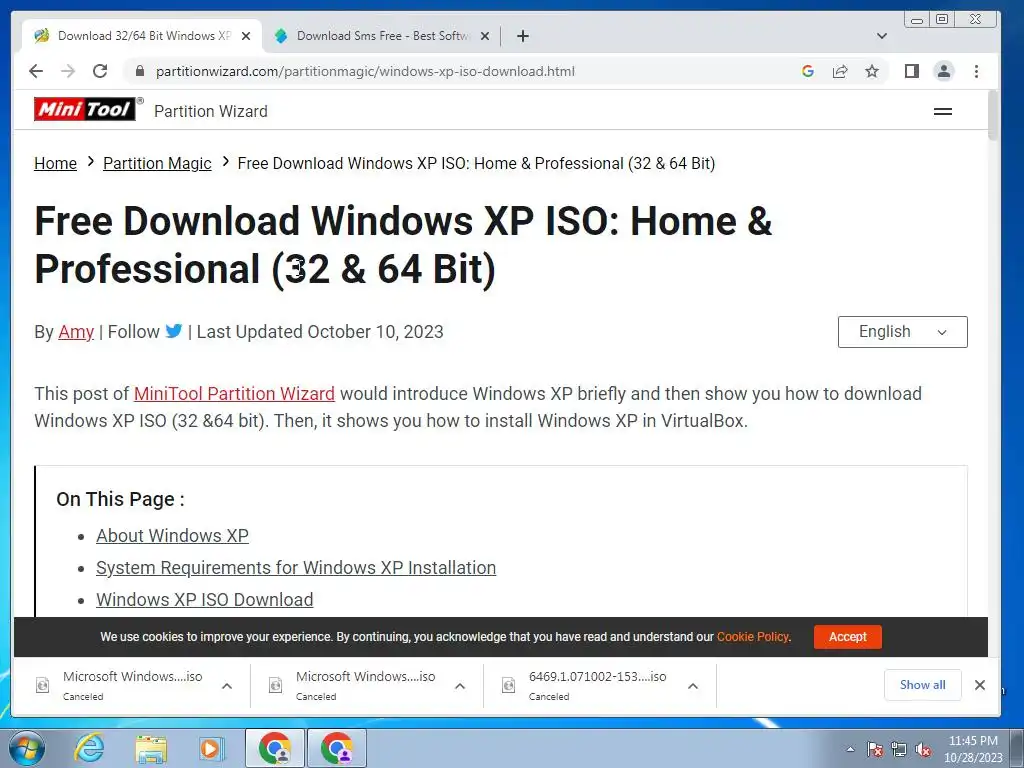The image size is (1024, 768).
Task: Bookmark this page with the star icon
Action: 872,71
